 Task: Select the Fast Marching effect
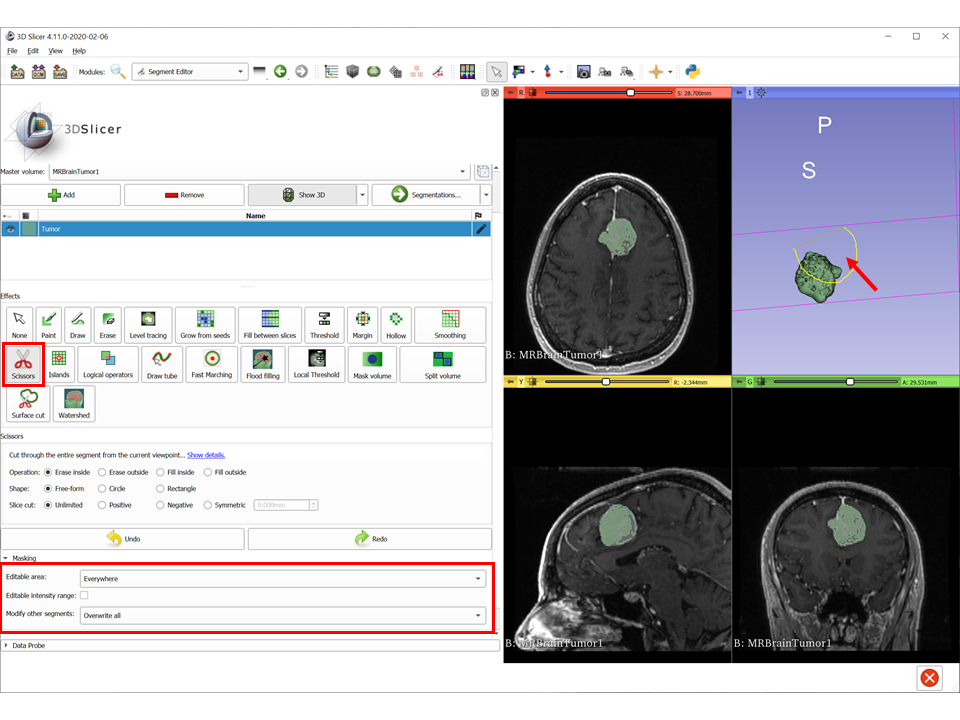click(212, 364)
